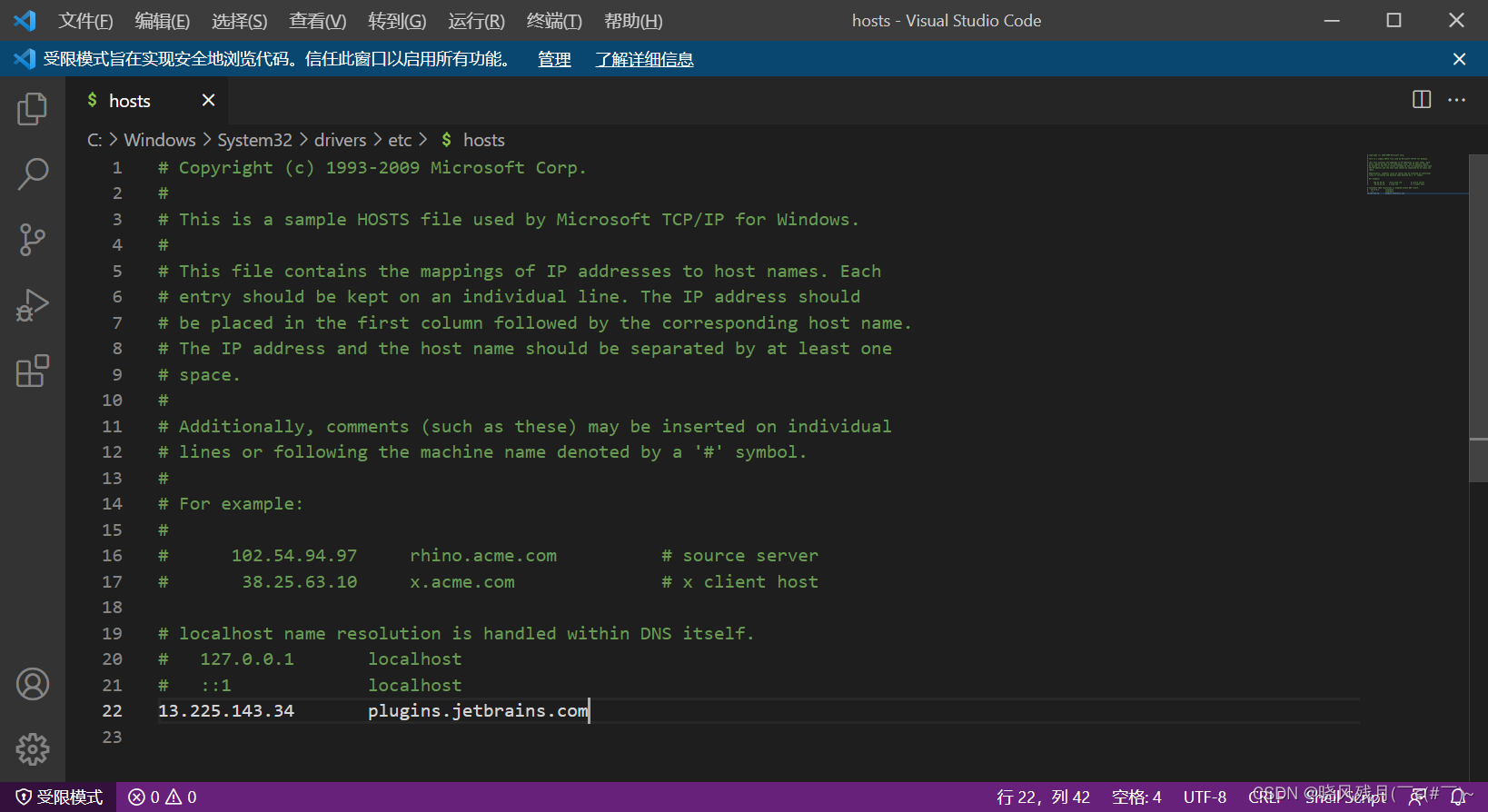
Task: Expand the etc breadcrumb segment
Action: 400,140
